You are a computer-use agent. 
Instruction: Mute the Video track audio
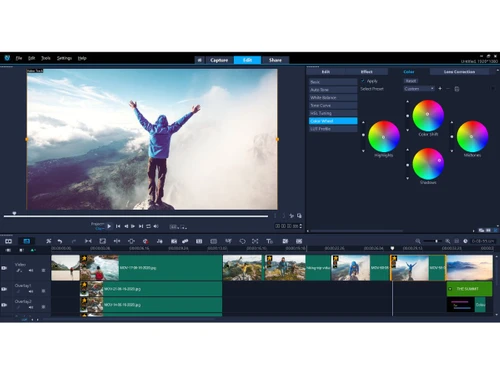click(31, 270)
